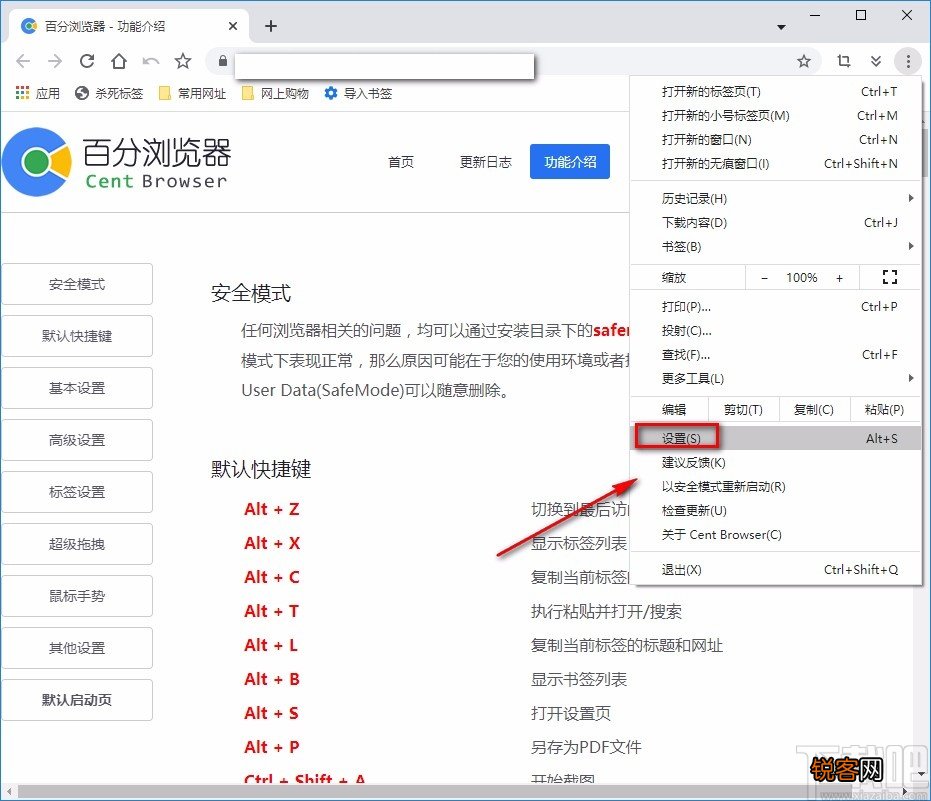Reload the page with refresh icon

pos(87,61)
